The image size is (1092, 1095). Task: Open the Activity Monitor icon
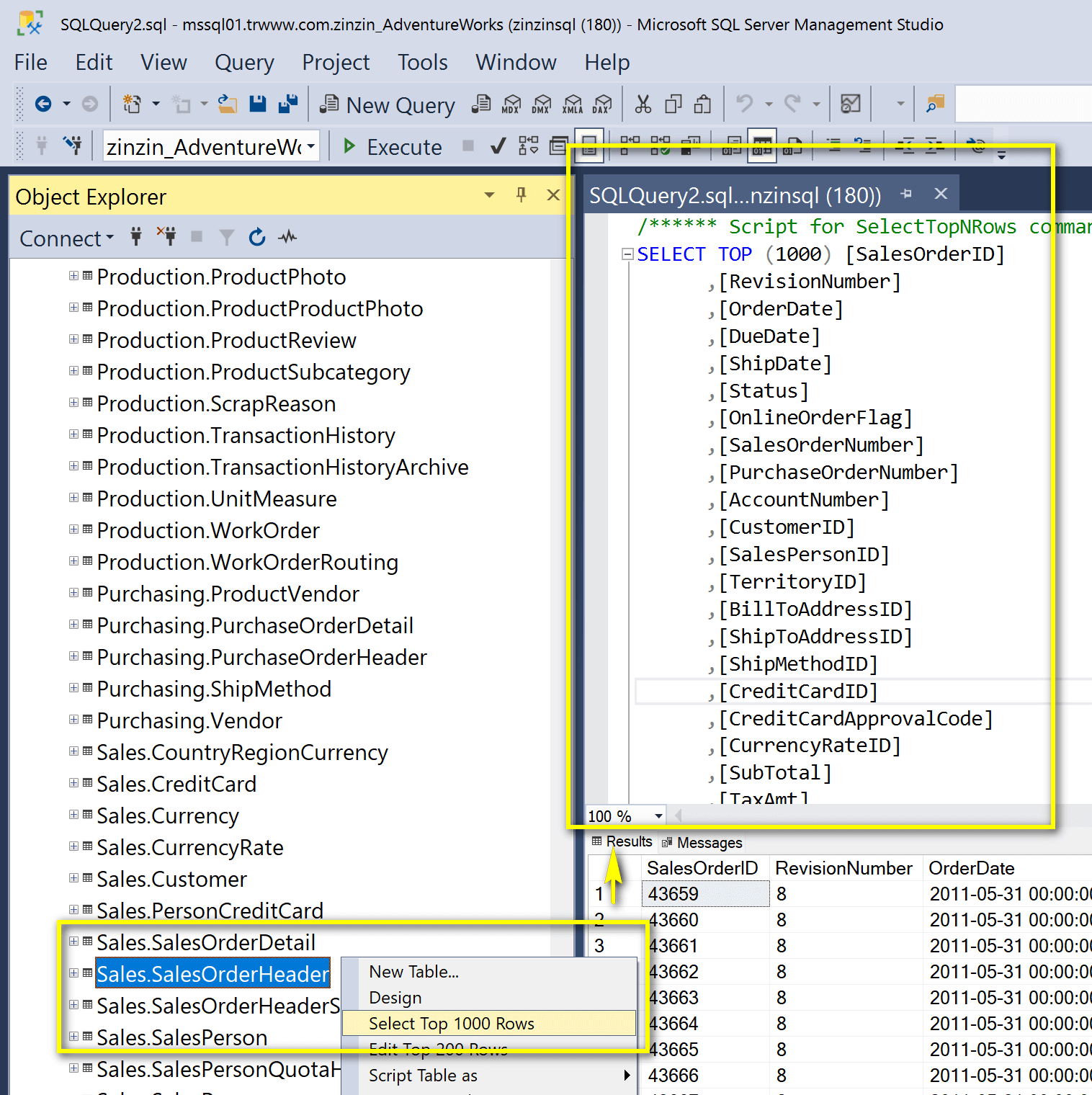coord(851,104)
